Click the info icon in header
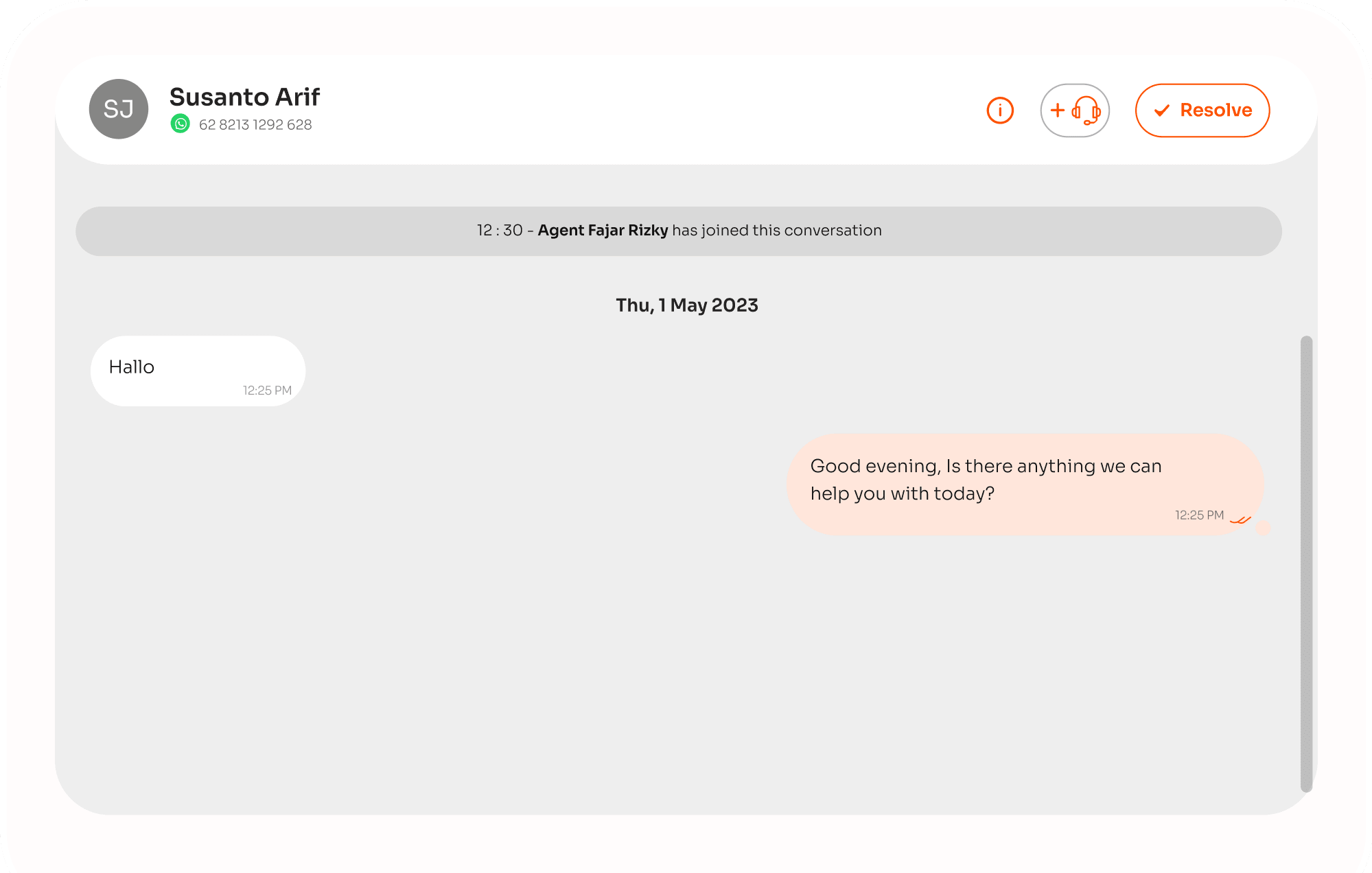1372x873 pixels. click(x=1000, y=110)
